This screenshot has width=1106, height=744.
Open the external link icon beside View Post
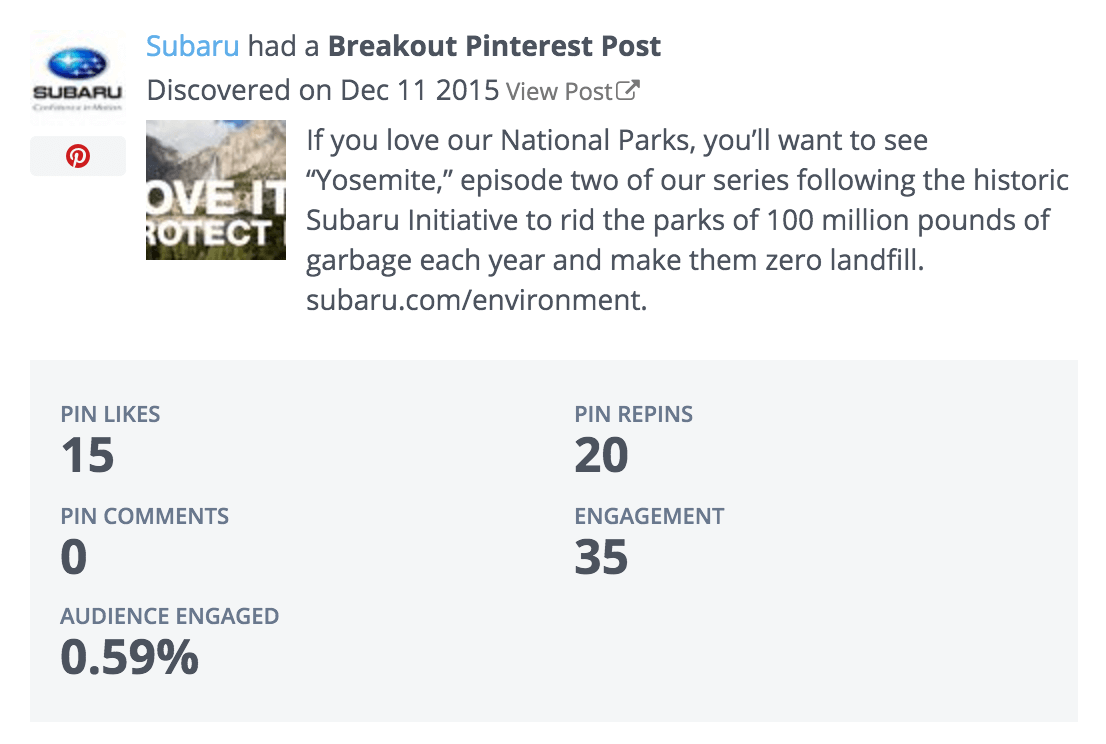click(x=628, y=91)
